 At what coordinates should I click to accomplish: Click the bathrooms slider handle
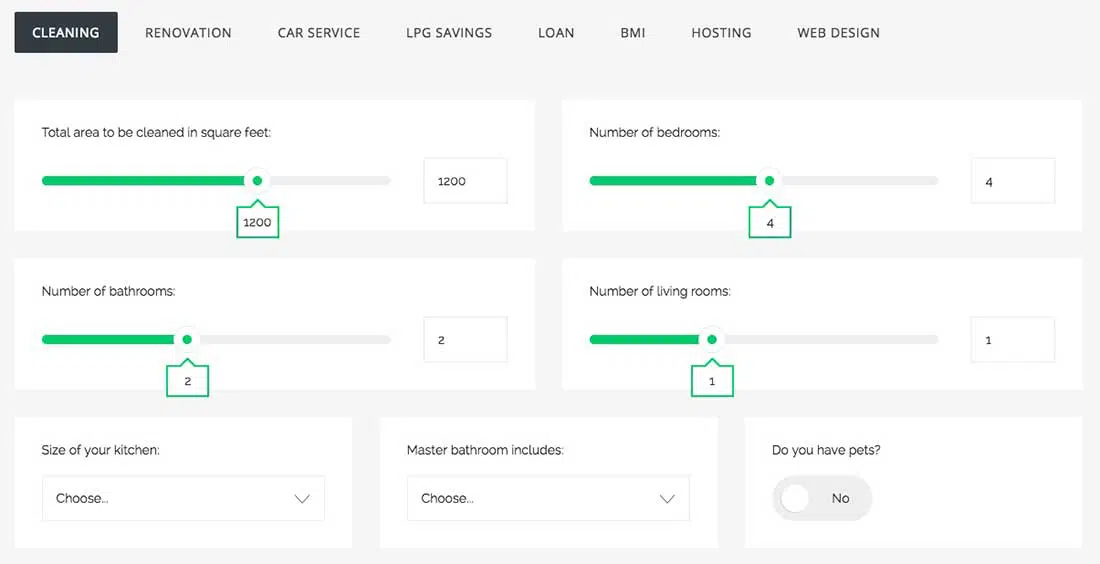(x=187, y=340)
